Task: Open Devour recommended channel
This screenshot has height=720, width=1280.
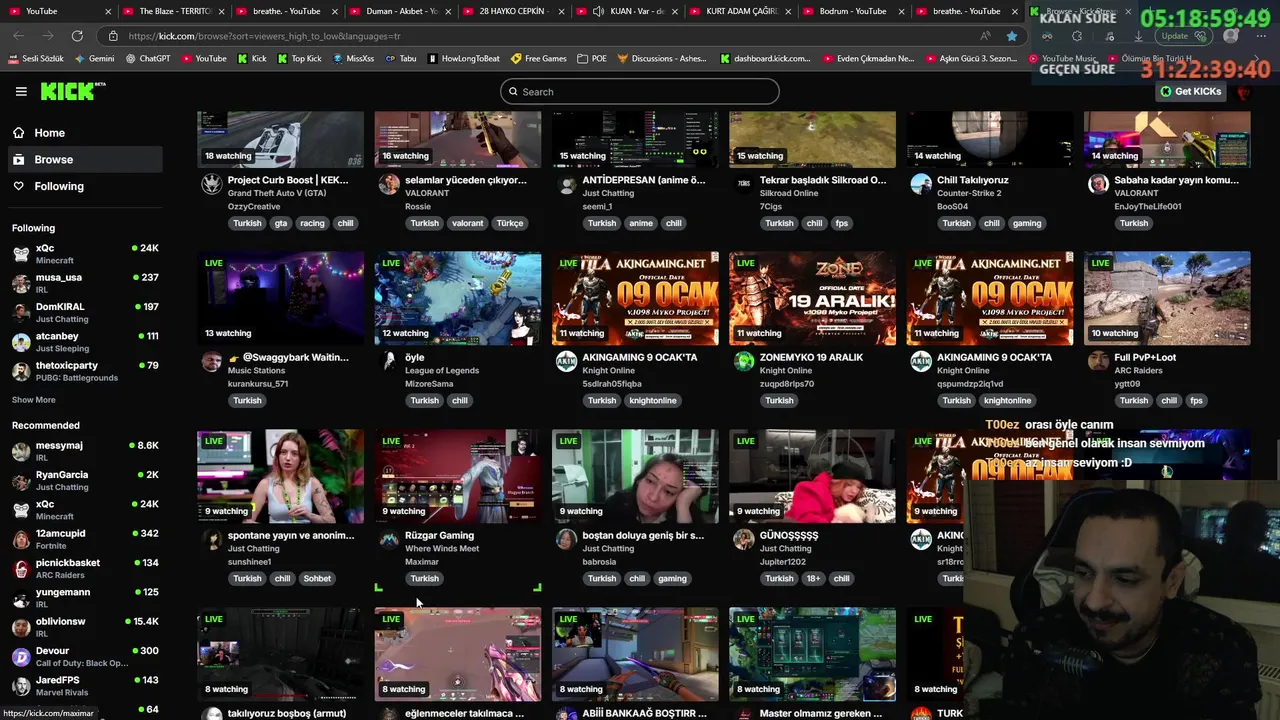Action: pos(84,656)
